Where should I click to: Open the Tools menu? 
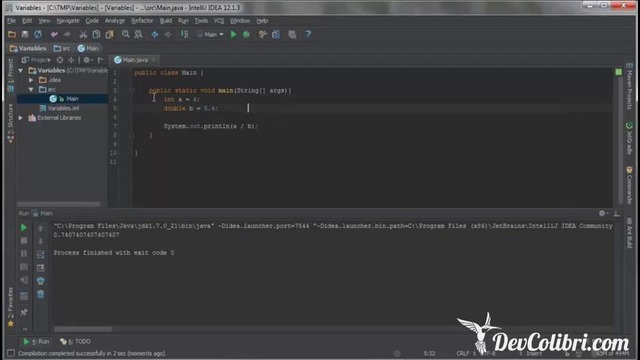tap(201, 21)
